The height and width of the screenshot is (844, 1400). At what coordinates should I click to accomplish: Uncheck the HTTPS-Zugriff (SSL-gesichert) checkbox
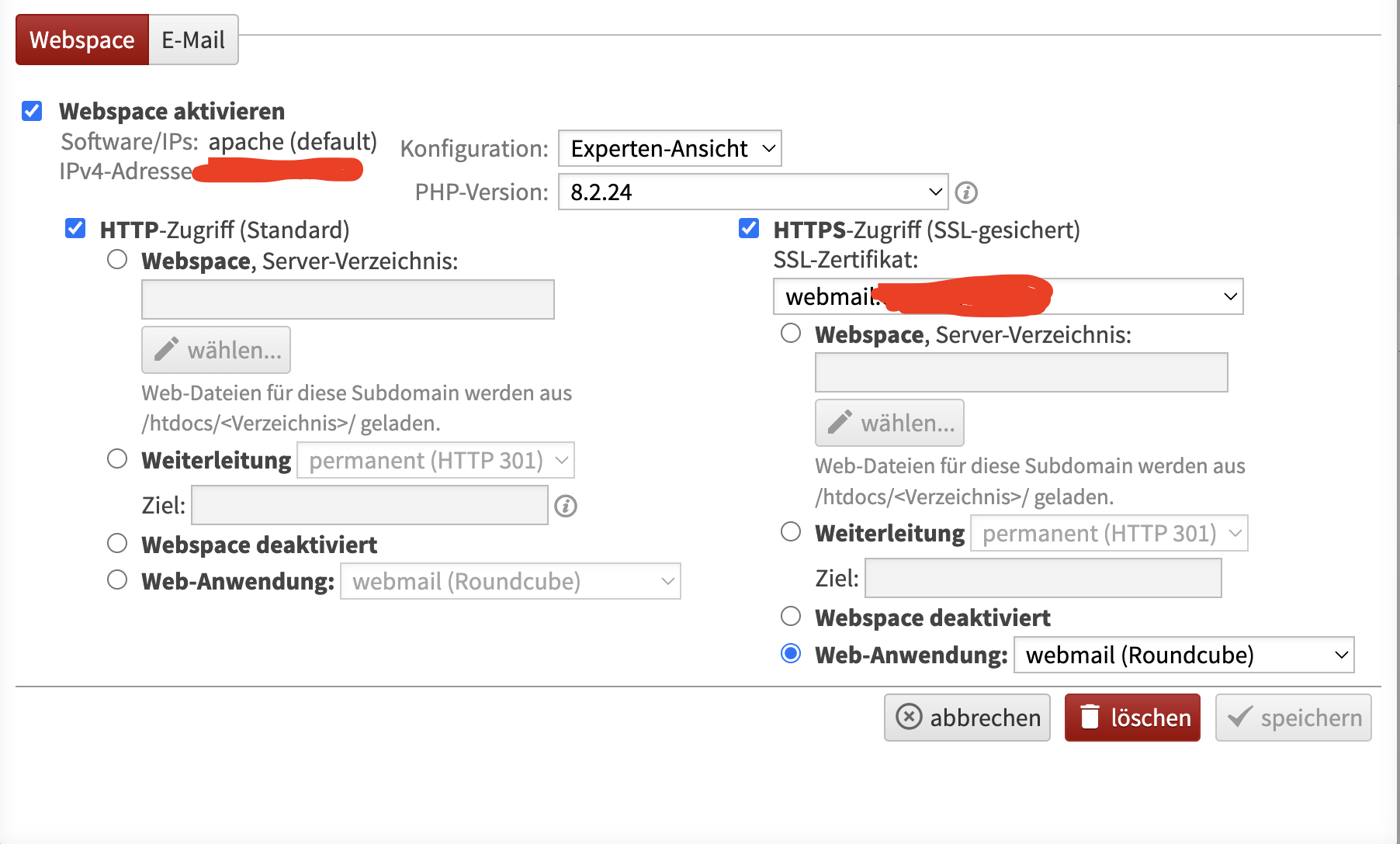749,229
